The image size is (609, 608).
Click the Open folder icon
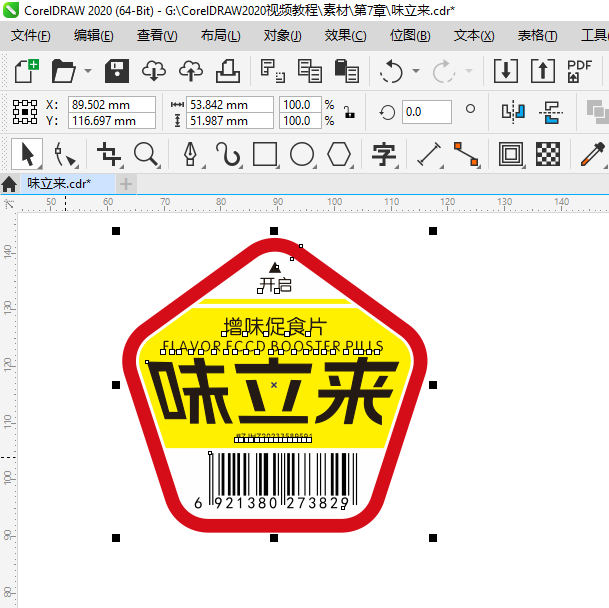(64, 71)
